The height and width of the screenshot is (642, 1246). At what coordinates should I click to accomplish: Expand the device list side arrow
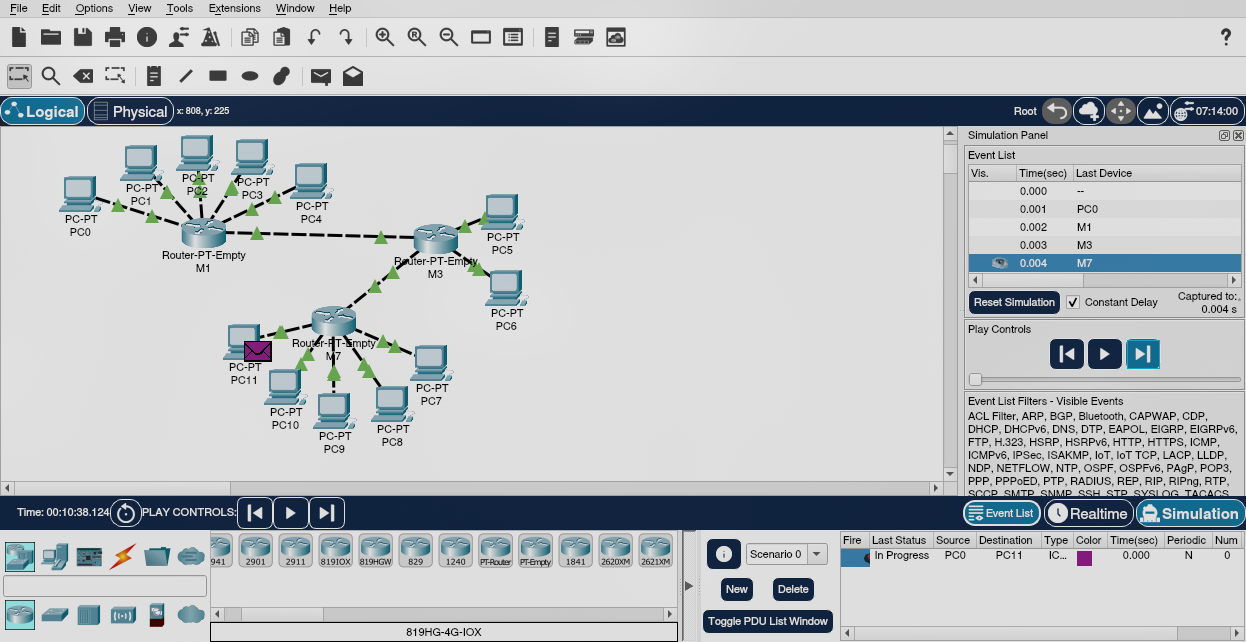(688, 585)
